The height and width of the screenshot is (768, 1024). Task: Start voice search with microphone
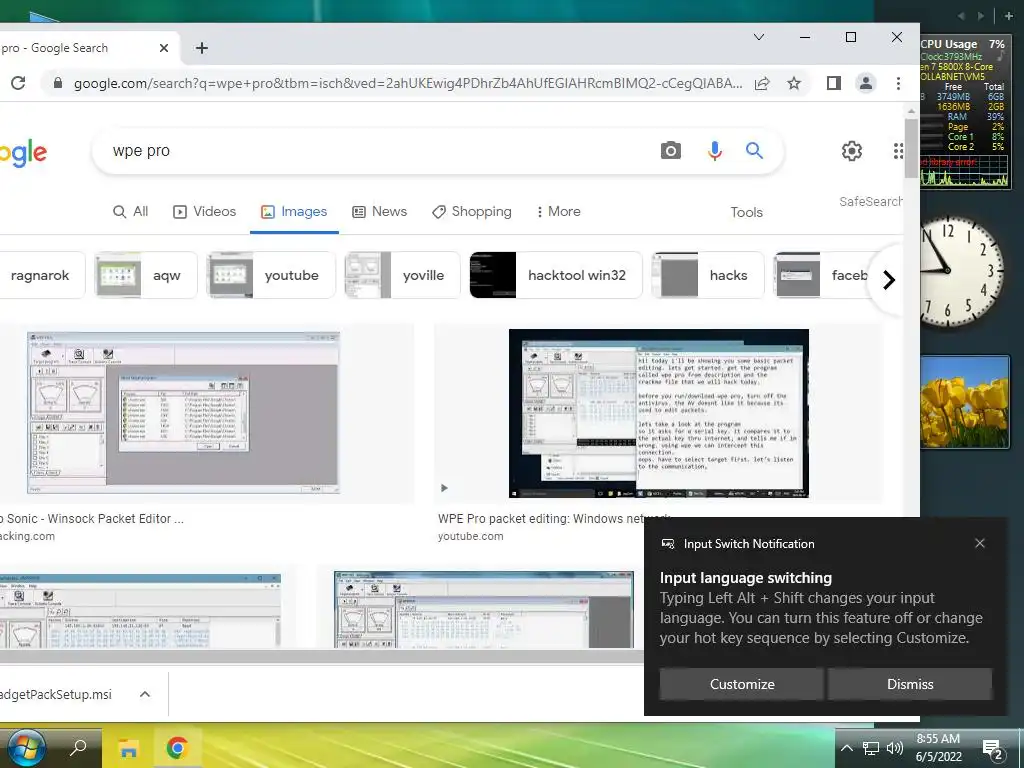714,151
